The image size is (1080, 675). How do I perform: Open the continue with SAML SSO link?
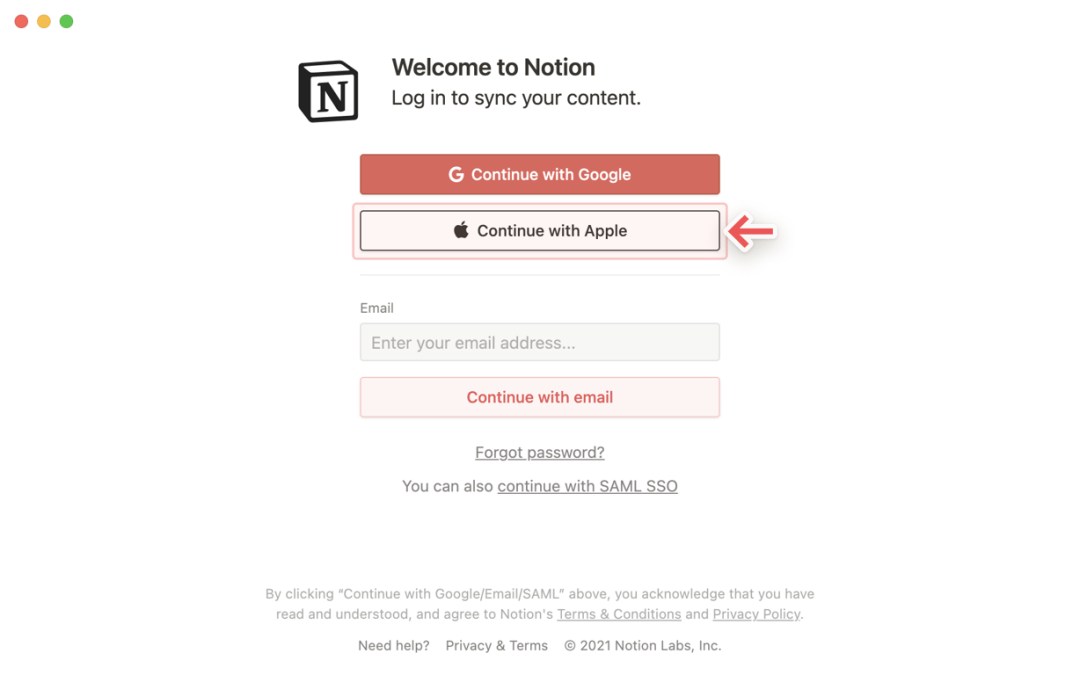pos(587,486)
